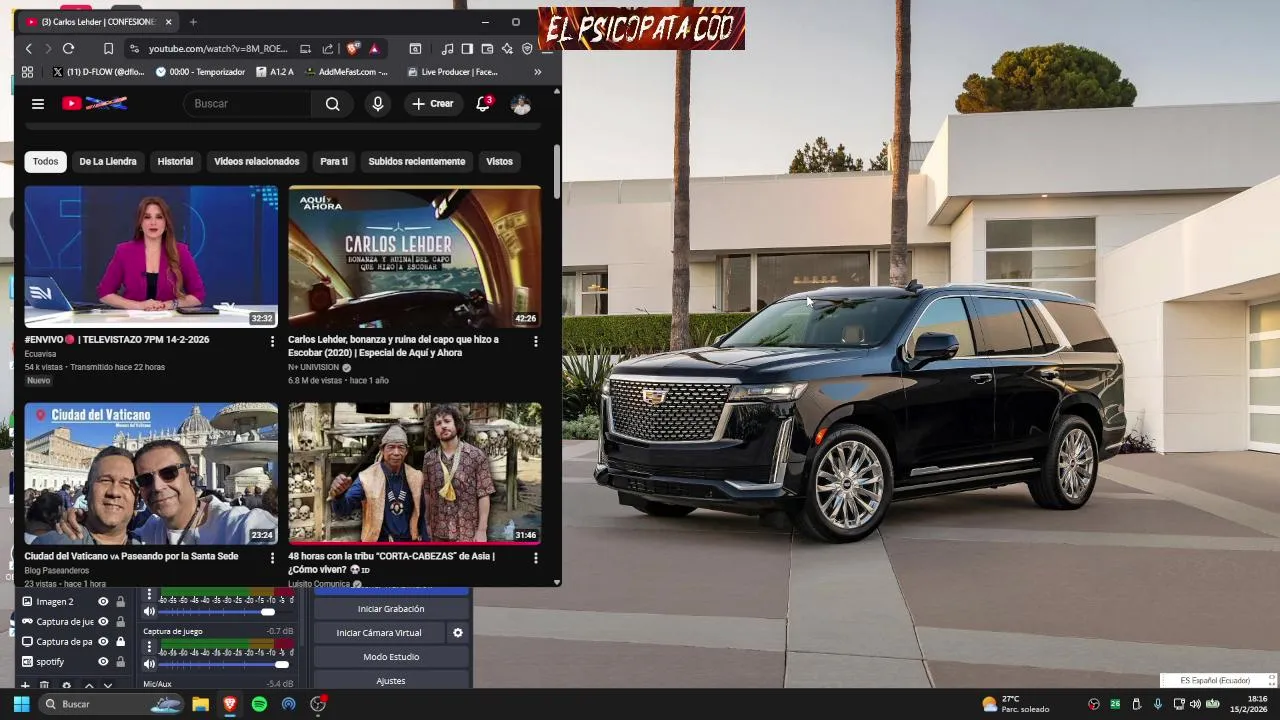This screenshot has height=720, width=1280.
Task: Open OBS source properties gear icon
Action: (66, 685)
